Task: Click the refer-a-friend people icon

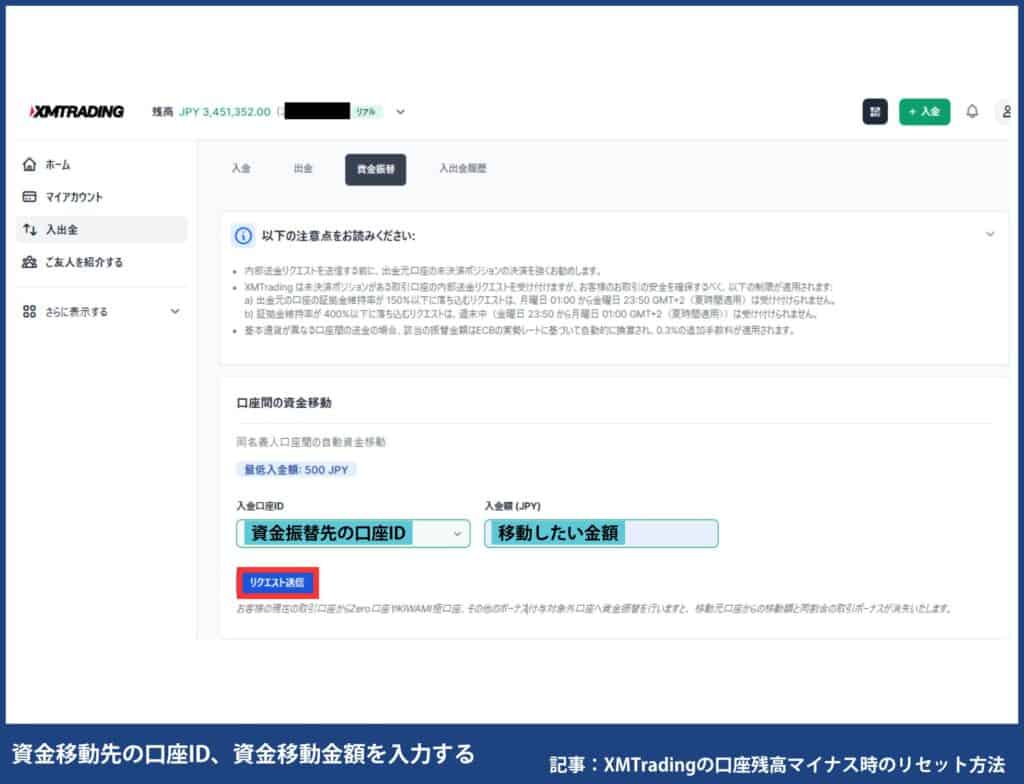Action: point(29,262)
